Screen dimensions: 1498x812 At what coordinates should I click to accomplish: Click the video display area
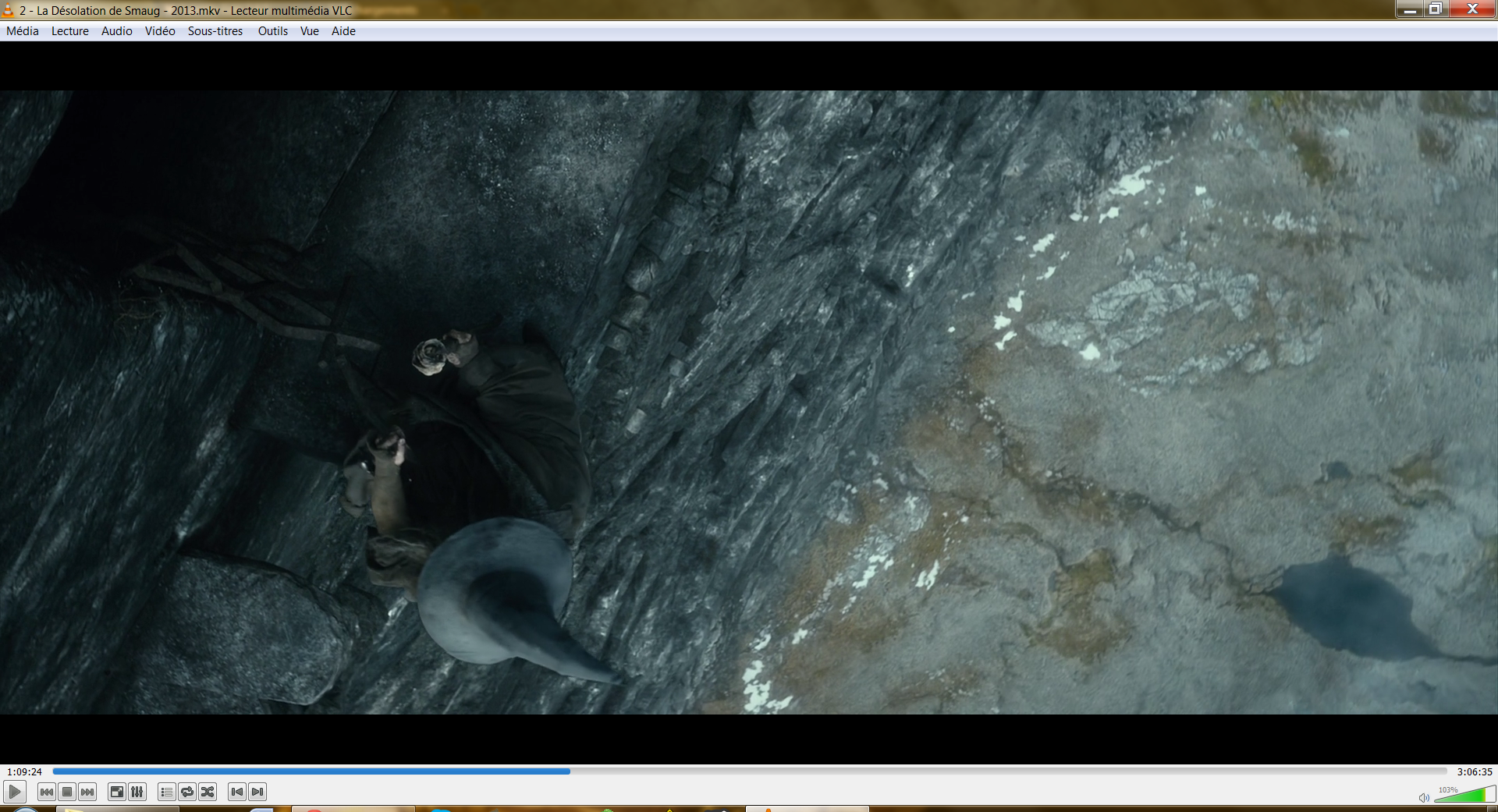click(x=749, y=402)
